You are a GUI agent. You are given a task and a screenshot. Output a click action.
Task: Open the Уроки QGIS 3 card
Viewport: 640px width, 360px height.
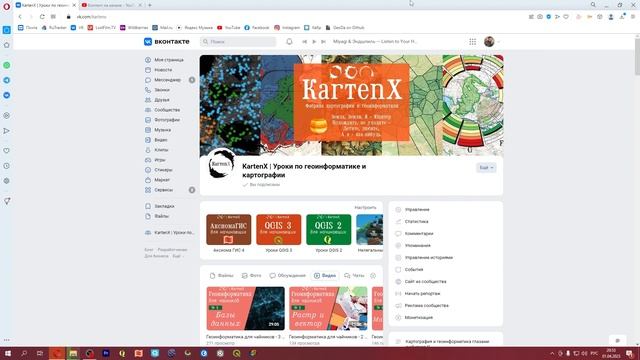tap(279, 233)
